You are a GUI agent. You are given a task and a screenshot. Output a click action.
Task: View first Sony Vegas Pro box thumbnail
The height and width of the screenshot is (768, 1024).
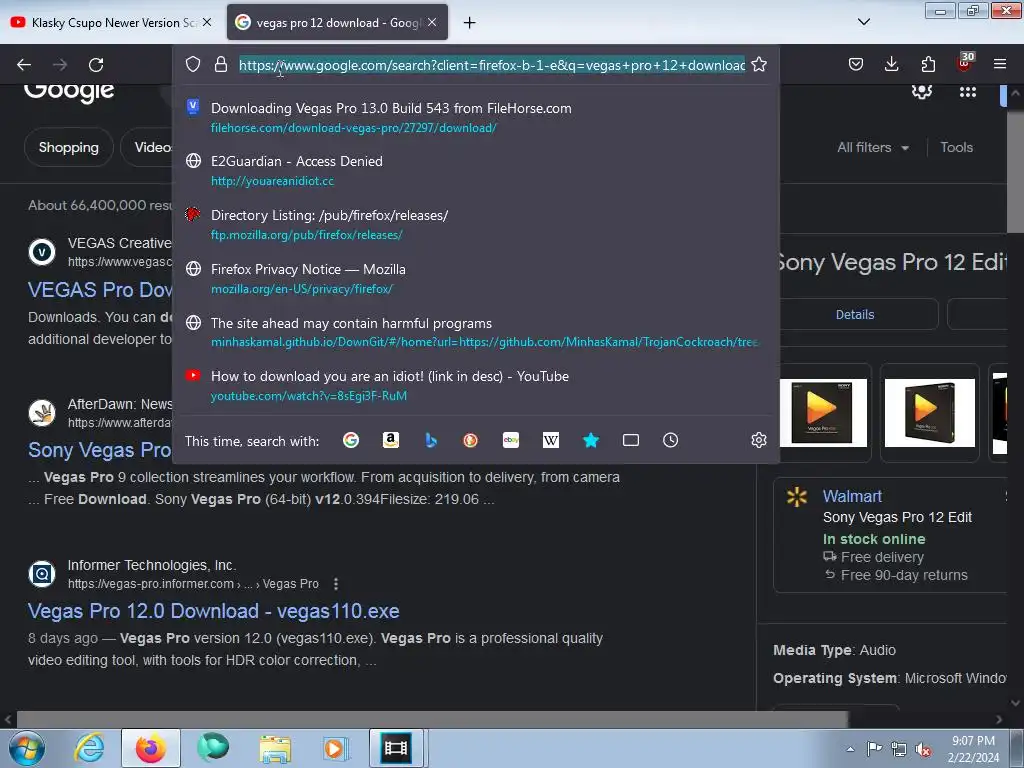[x=823, y=413]
